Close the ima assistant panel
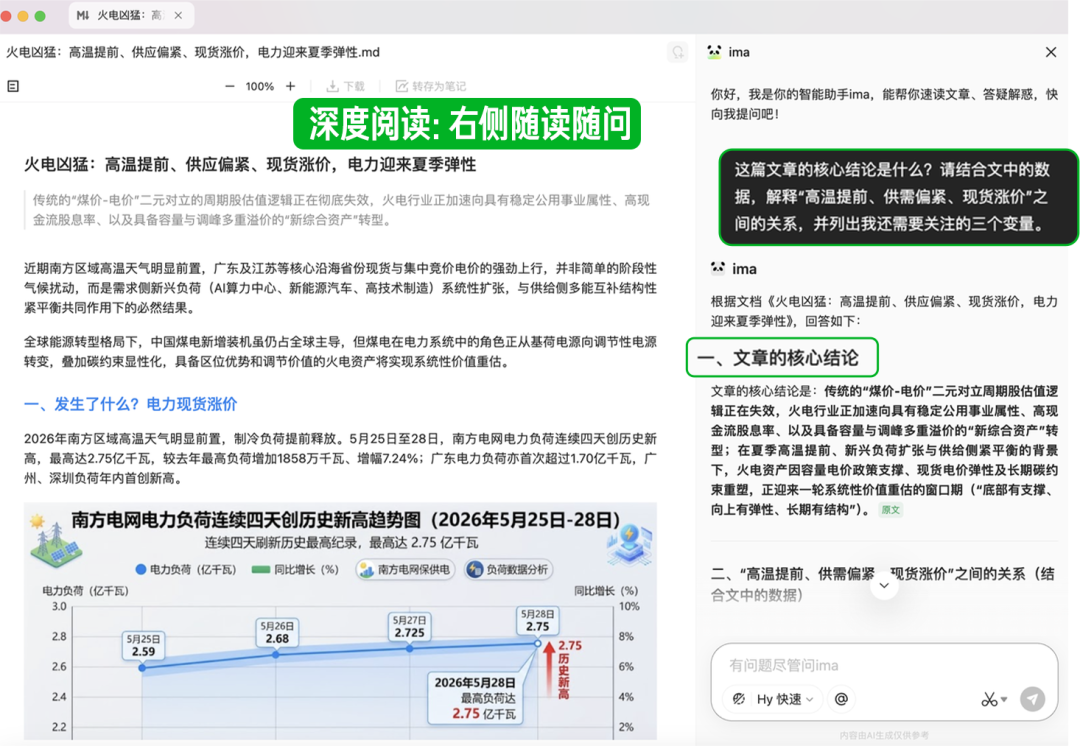Image resolution: width=1080 pixels, height=746 pixels. pyautogui.click(x=1050, y=52)
